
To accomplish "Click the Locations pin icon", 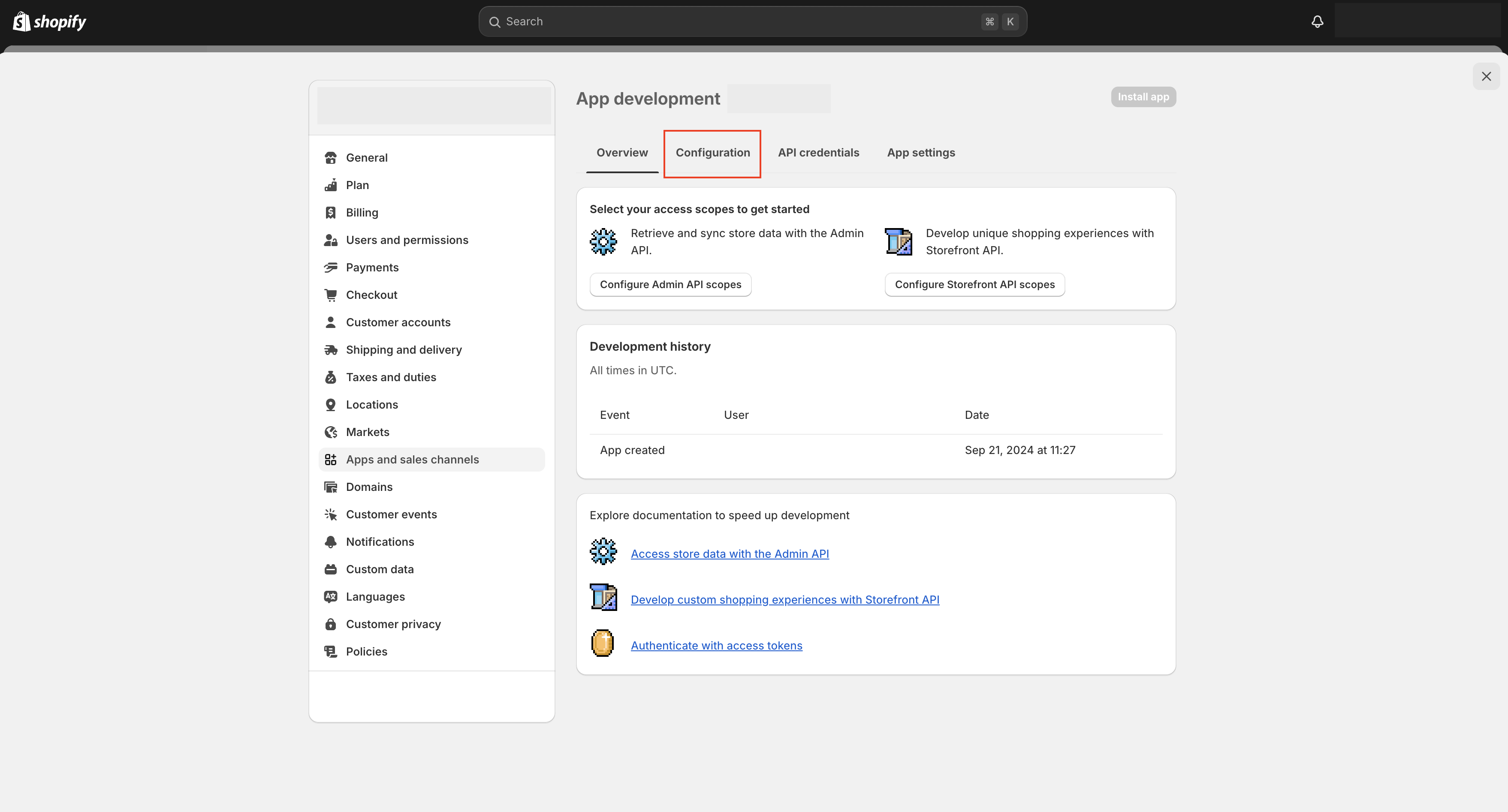I will click(331, 405).
